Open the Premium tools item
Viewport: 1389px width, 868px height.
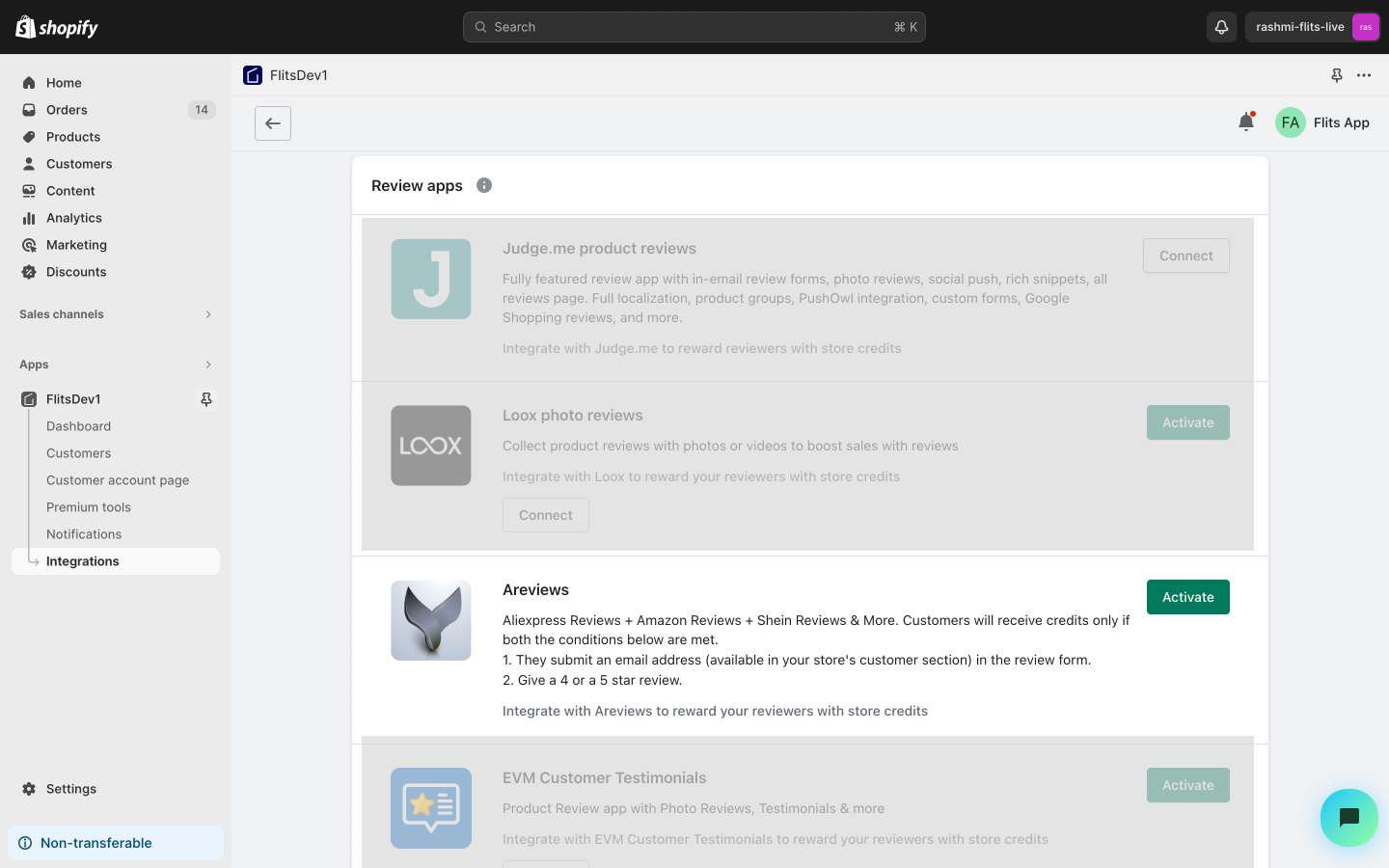point(89,507)
